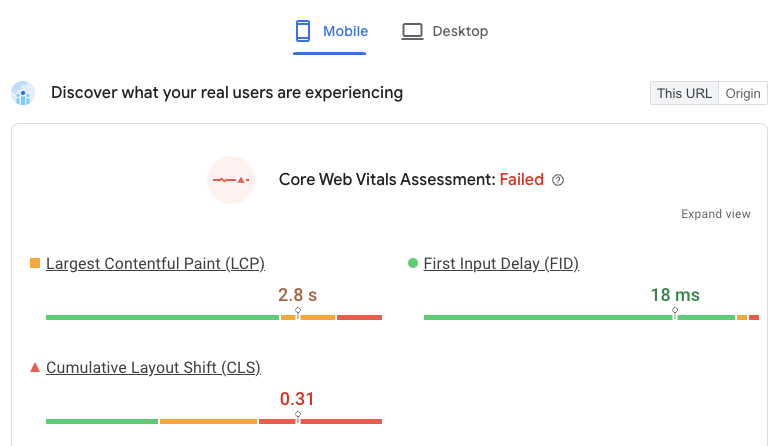Open the Largest Contentful Paint (LCP) link
Image resolution: width=774 pixels, height=446 pixels.
pyautogui.click(x=155, y=263)
